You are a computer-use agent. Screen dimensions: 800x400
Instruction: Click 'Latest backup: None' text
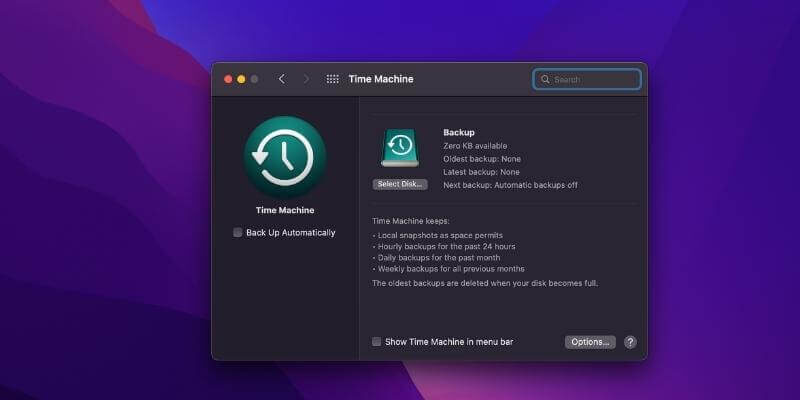pos(481,172)
